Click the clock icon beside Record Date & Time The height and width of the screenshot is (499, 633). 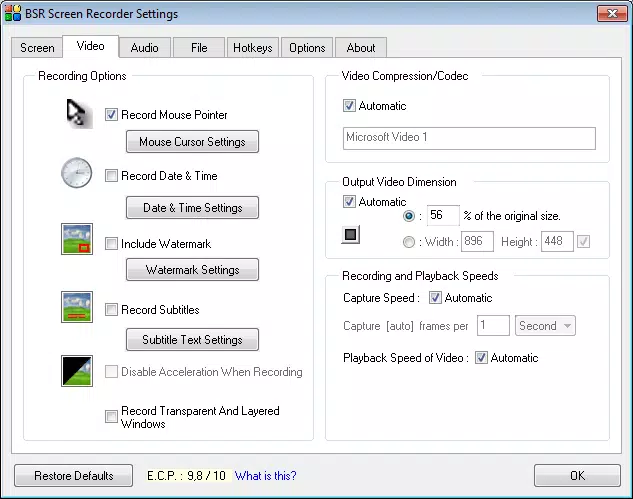point(77,173)
